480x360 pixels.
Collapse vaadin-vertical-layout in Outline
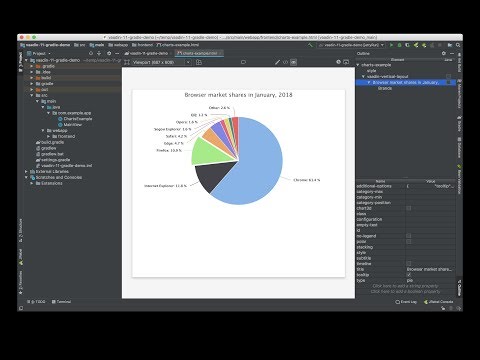(364, 76)
